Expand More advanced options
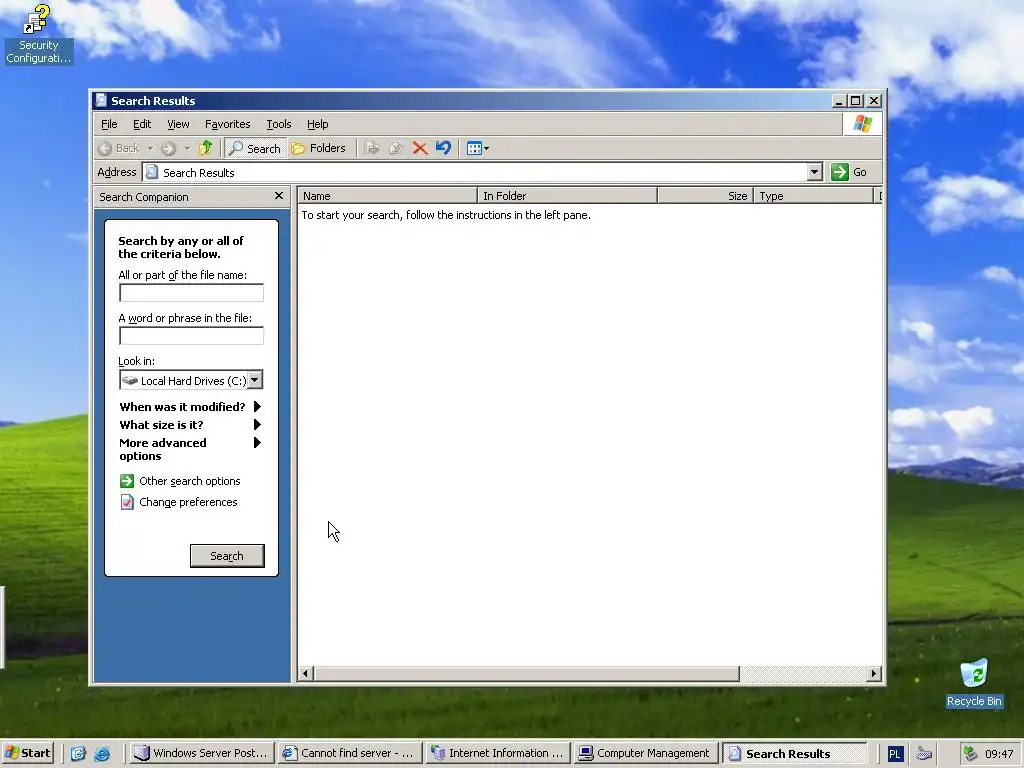Viewport: 1024px width, 768px height. [x=190, y=449]
